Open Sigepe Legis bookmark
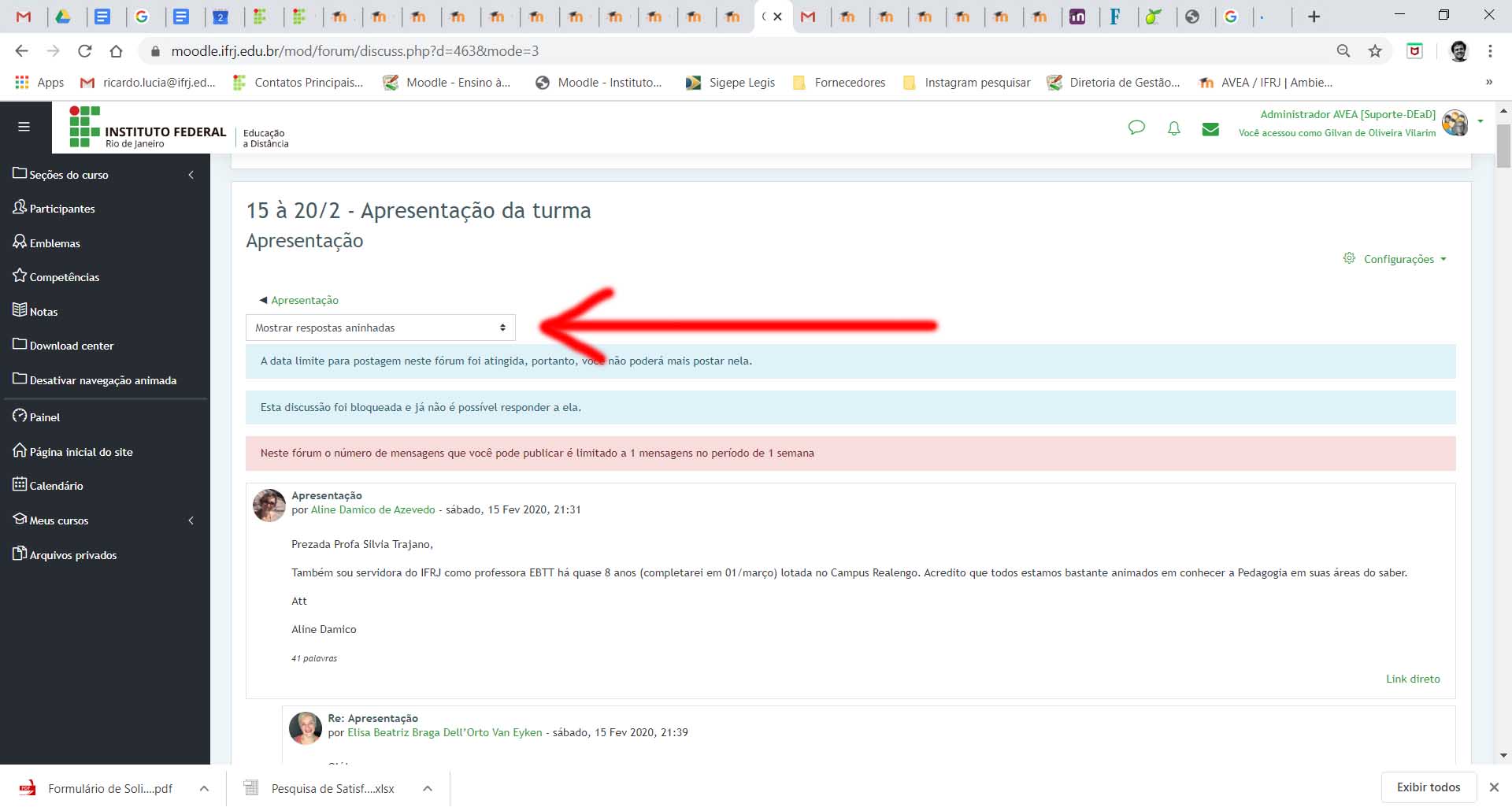The image size is (1512, 811). (730, 83)
